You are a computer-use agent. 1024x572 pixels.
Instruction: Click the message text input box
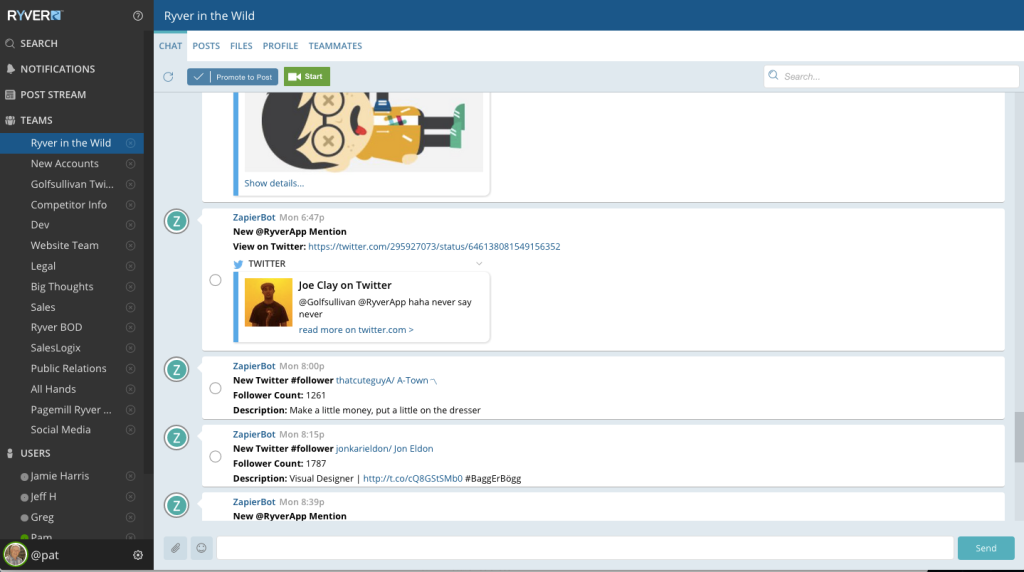[x=585, y=548]
